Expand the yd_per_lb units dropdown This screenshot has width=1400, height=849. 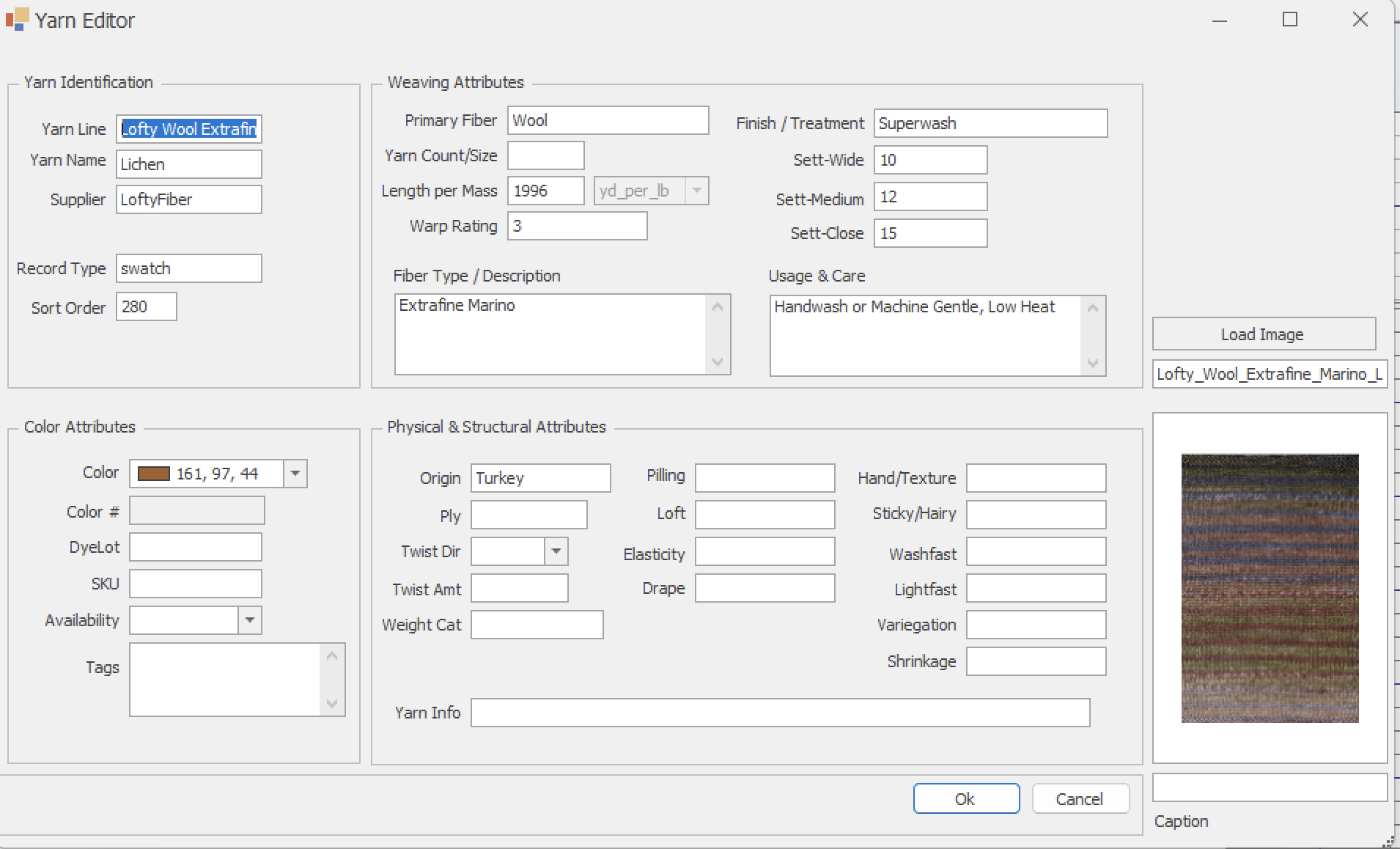tap(696, 191)
